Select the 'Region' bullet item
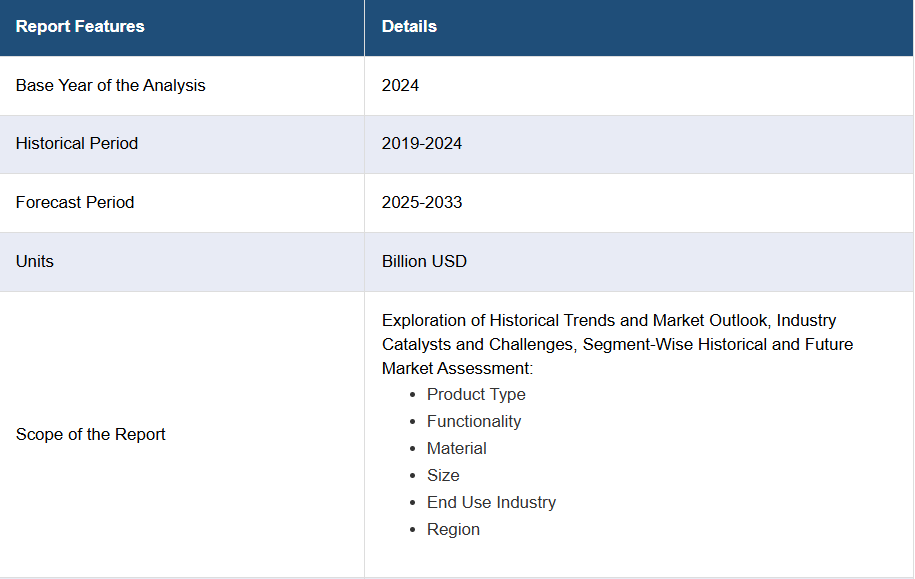The height and width of the screenshot is (579, 915). point(453,530)
